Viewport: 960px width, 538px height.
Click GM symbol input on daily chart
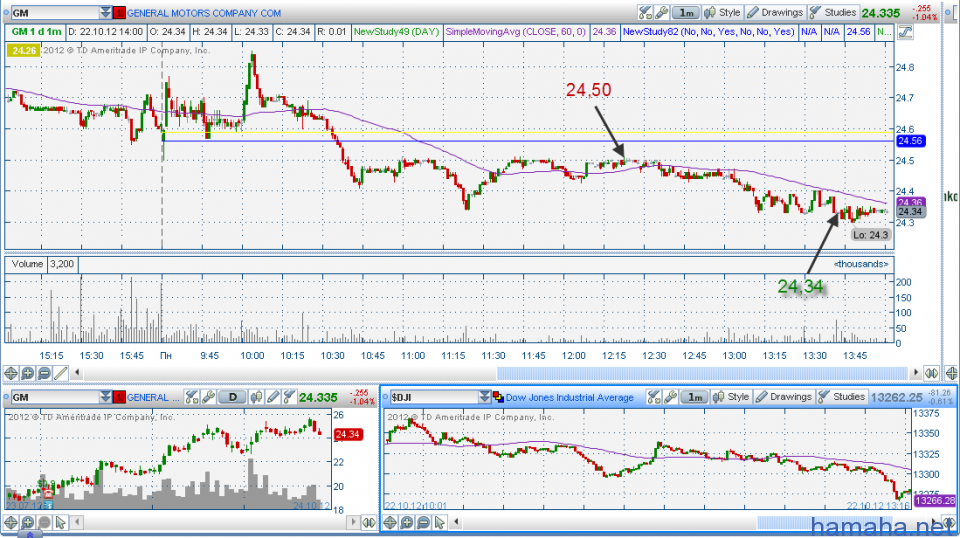point(55,397)
